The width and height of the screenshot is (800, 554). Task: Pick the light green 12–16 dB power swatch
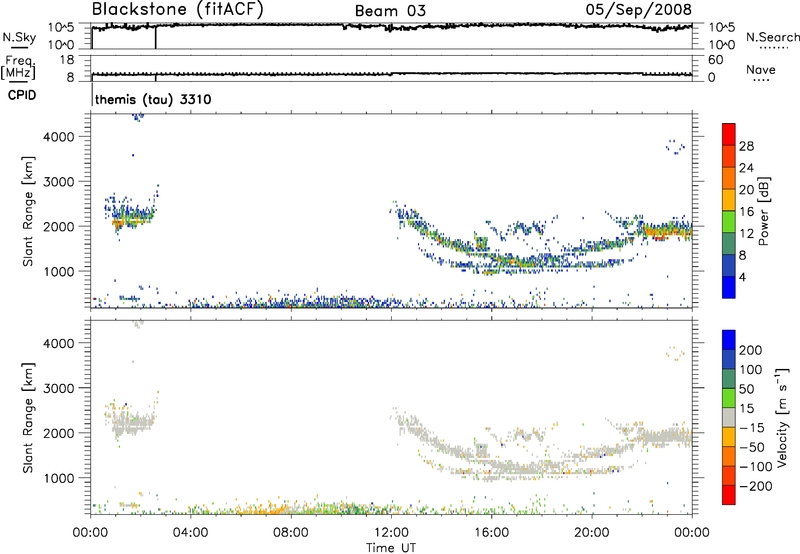729,222
